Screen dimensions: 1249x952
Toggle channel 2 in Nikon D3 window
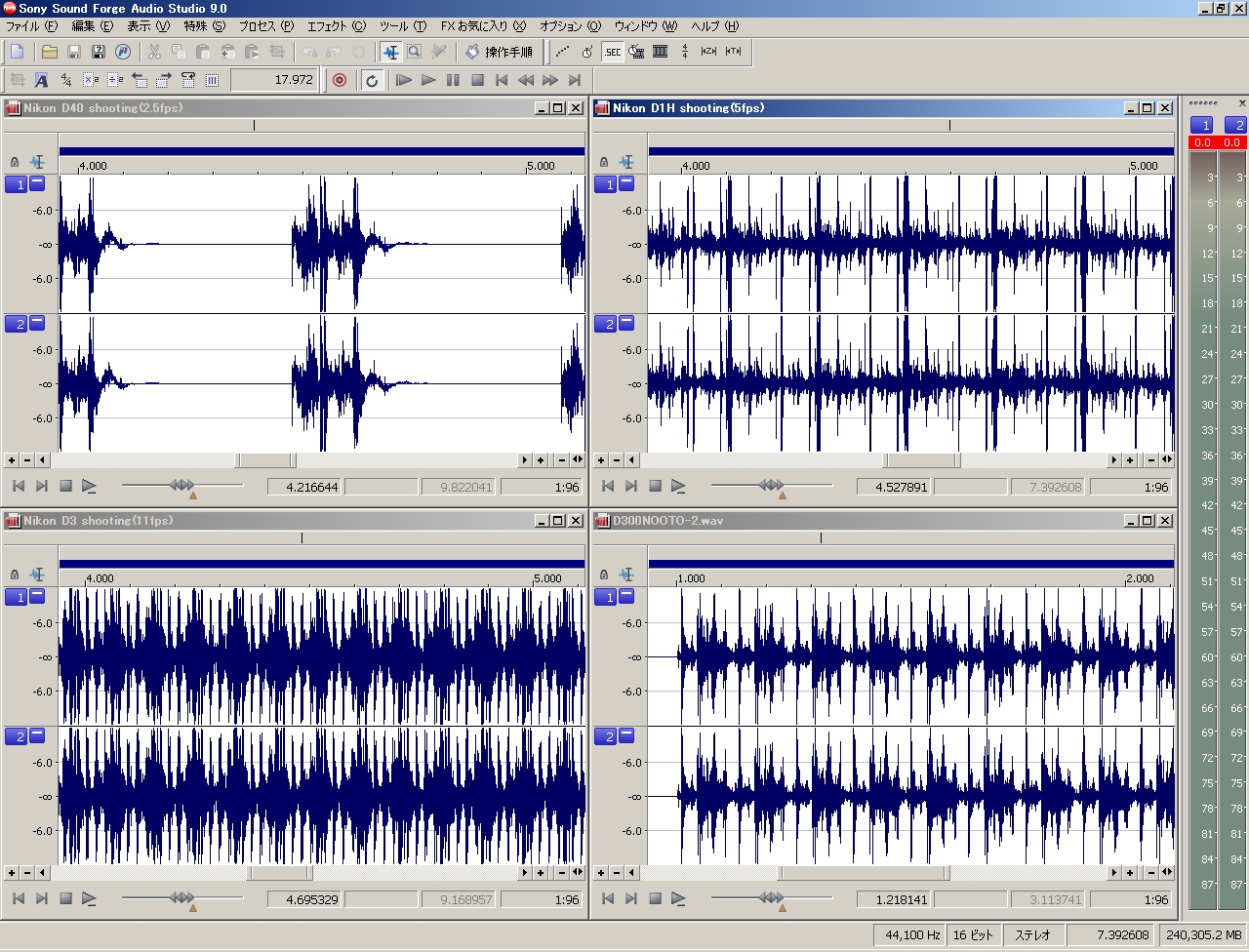[16, 736]
